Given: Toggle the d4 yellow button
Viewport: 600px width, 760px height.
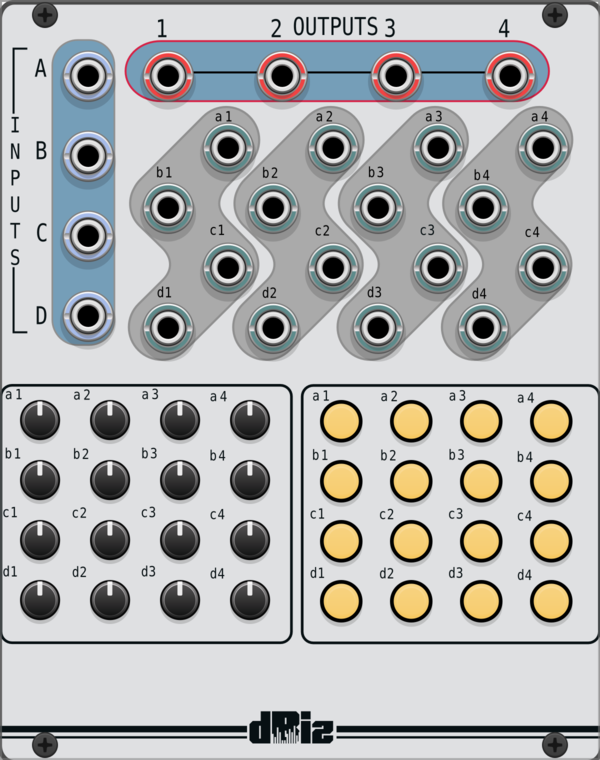Looking at the screenshot, I should (x=552, y=601).
